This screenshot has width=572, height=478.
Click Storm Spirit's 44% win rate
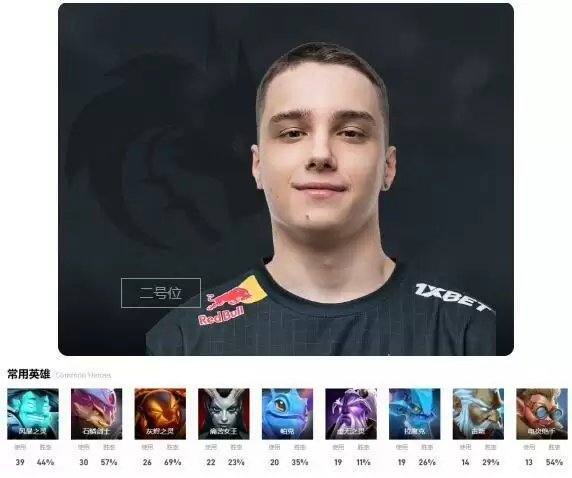coord(45,462)
